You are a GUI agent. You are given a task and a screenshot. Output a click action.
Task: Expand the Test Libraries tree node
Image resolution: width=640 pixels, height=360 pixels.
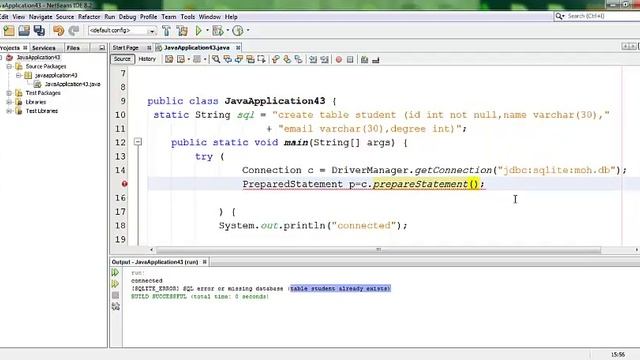[x=9, y=111]
